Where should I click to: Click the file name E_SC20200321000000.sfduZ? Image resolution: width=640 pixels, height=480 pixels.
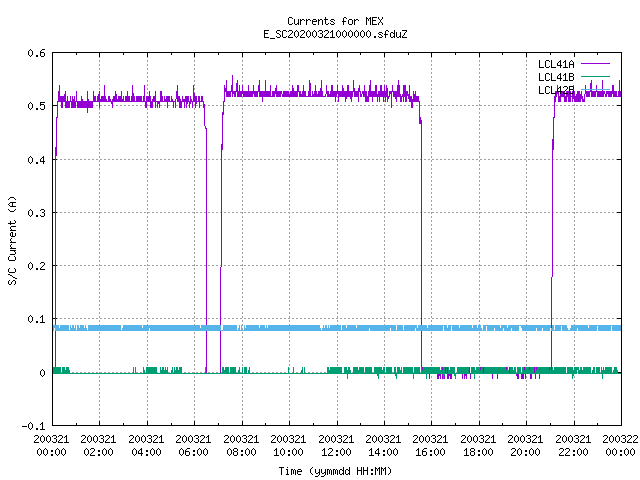pyautogui.click(x=335, y=34)
